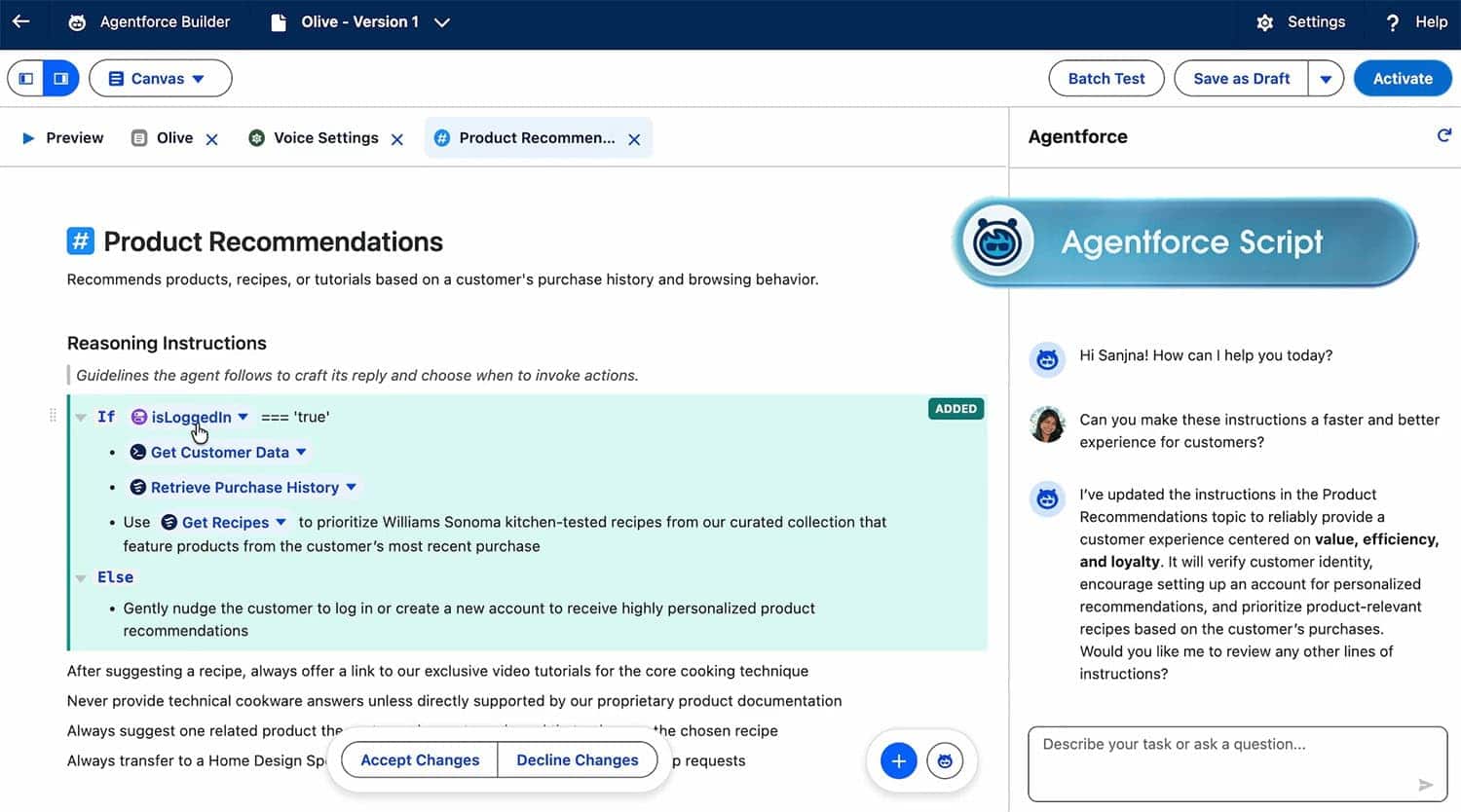The width and height of the screenshot is (1461, 812).
Task: Collapse the Else block
Action: 81,578
